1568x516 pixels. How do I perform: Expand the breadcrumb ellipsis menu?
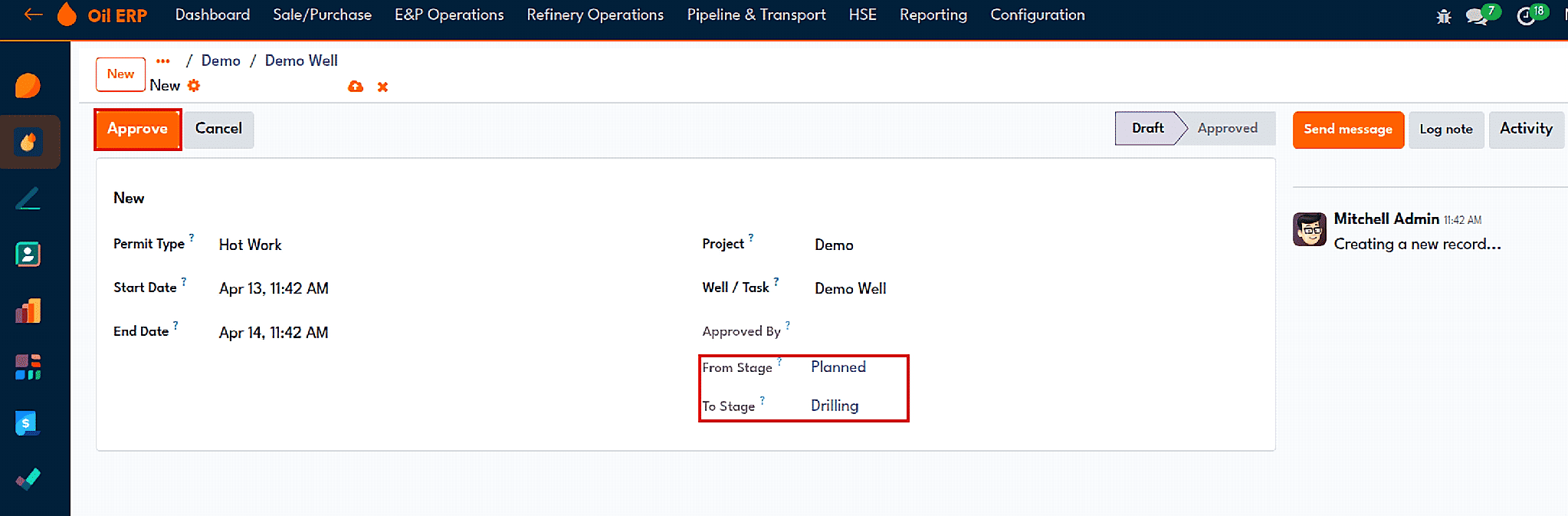(163, 61)
